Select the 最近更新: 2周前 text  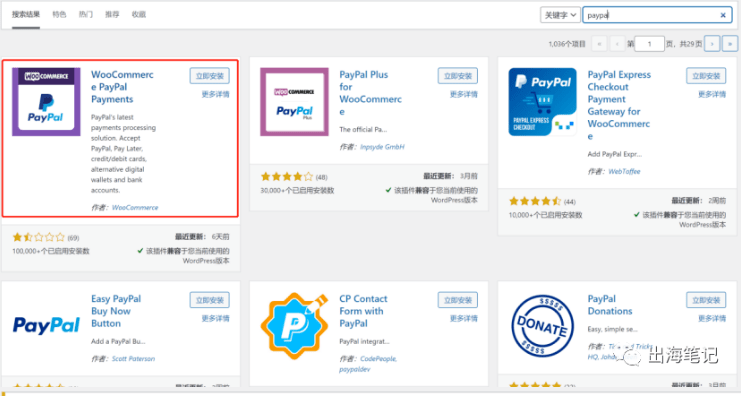coord(698,201)
